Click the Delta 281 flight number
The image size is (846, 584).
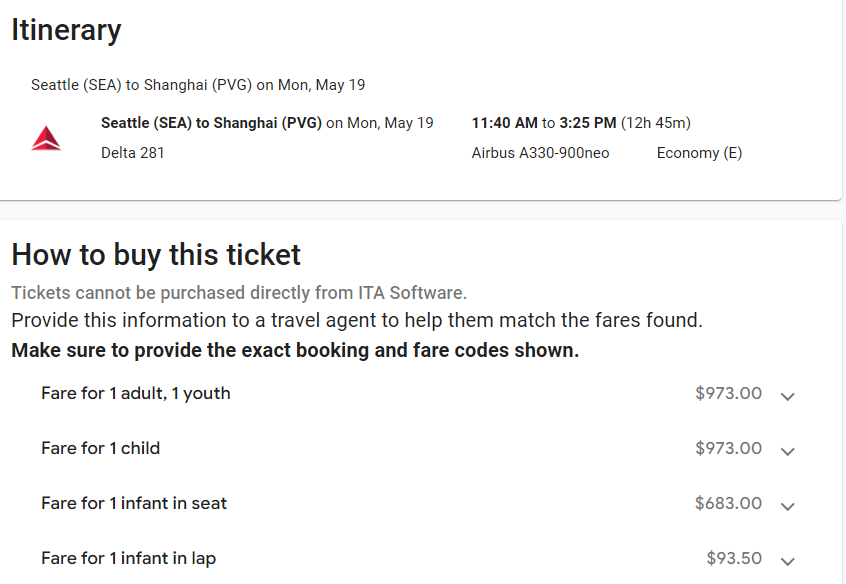[x=133, y=153]
